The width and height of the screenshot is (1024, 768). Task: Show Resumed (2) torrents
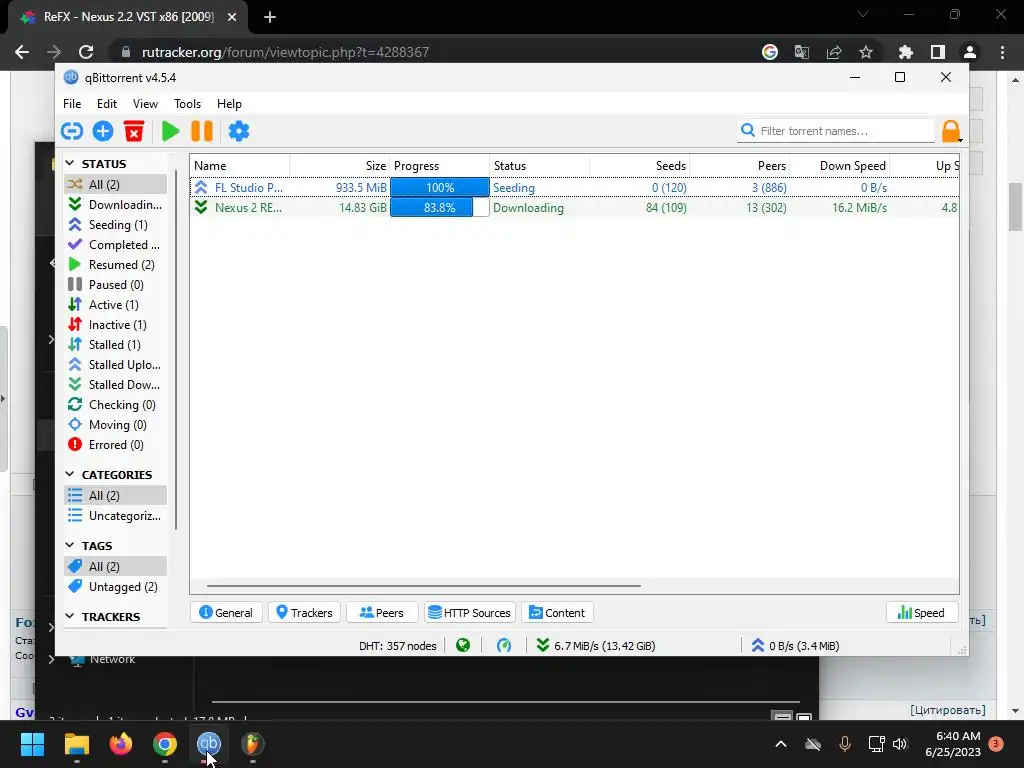point(116,264)
